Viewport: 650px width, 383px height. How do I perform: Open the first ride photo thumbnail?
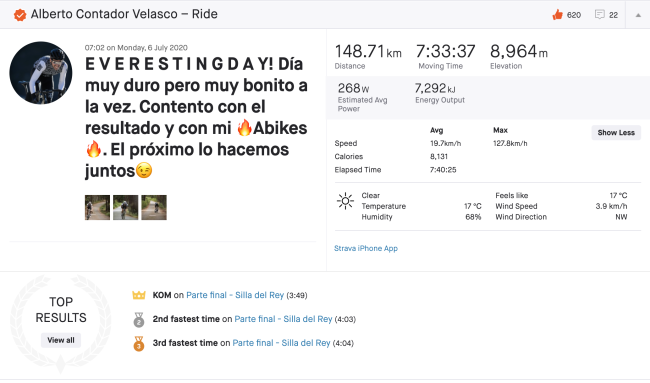(97, 207)
